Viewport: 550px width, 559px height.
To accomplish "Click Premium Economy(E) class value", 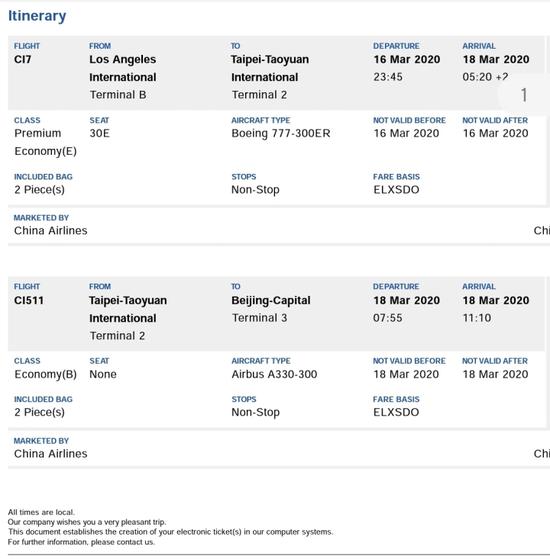I will click(x=45, y=142).
